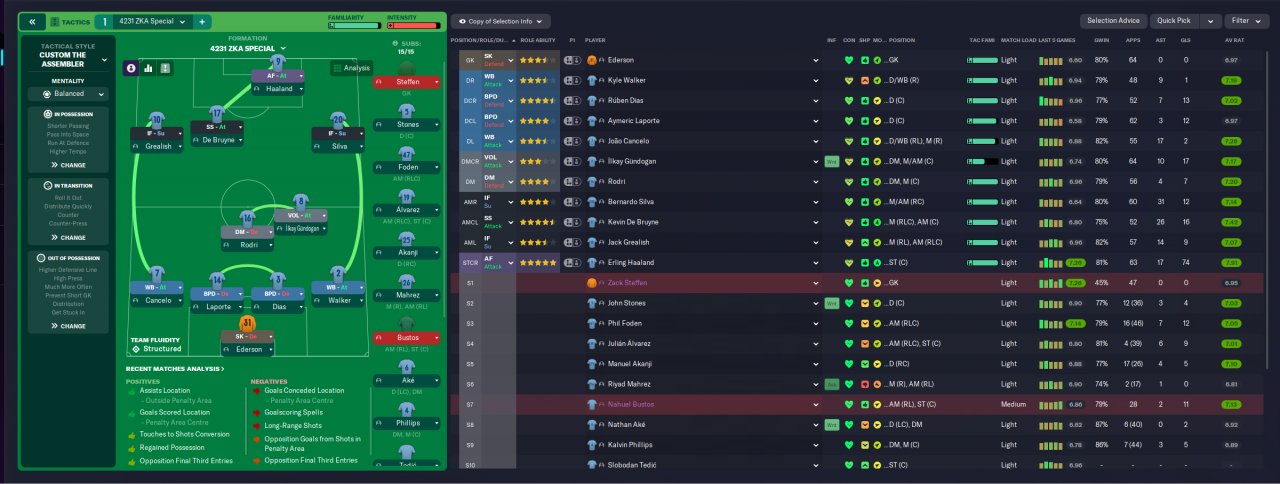The width and height of the screenshot is (1280, 484).
Task: Sort by Role Ability column header
Action: click(538, 40)
